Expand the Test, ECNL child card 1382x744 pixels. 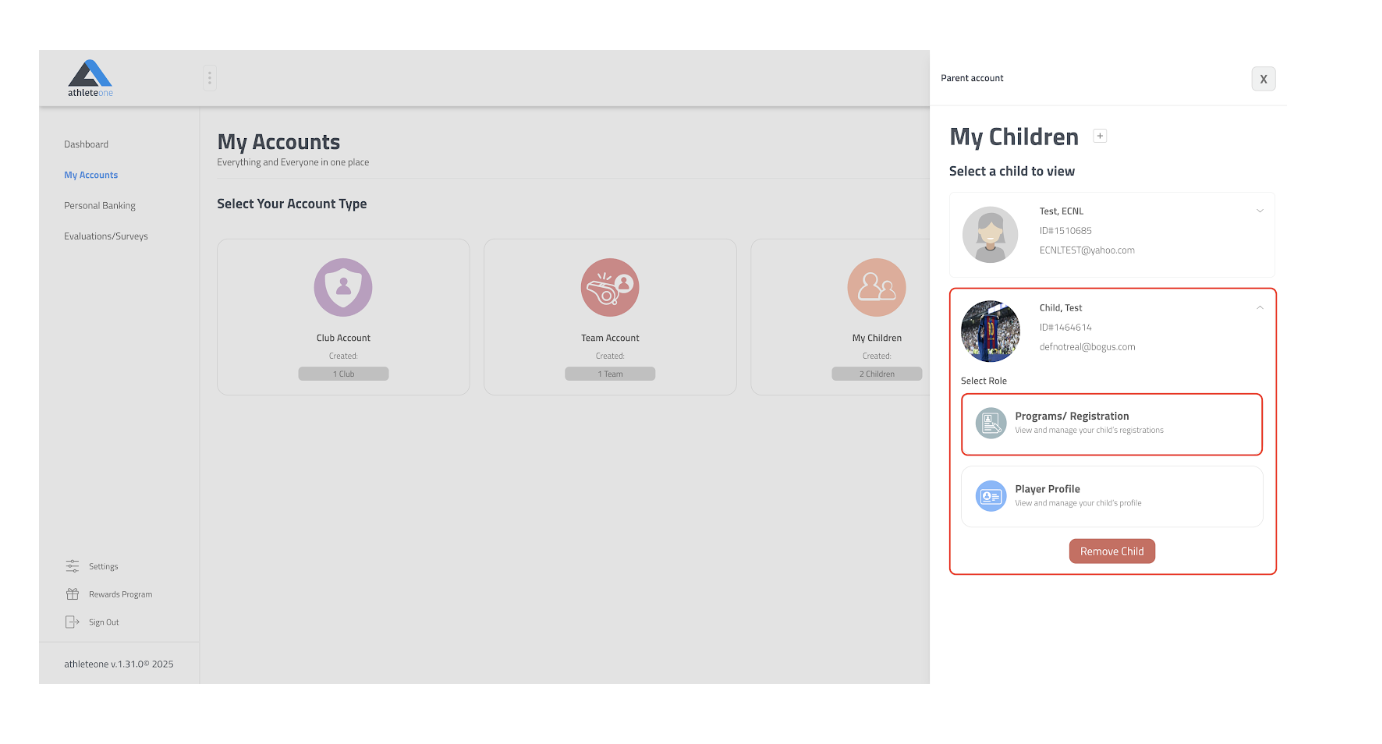coord(1259,211)
